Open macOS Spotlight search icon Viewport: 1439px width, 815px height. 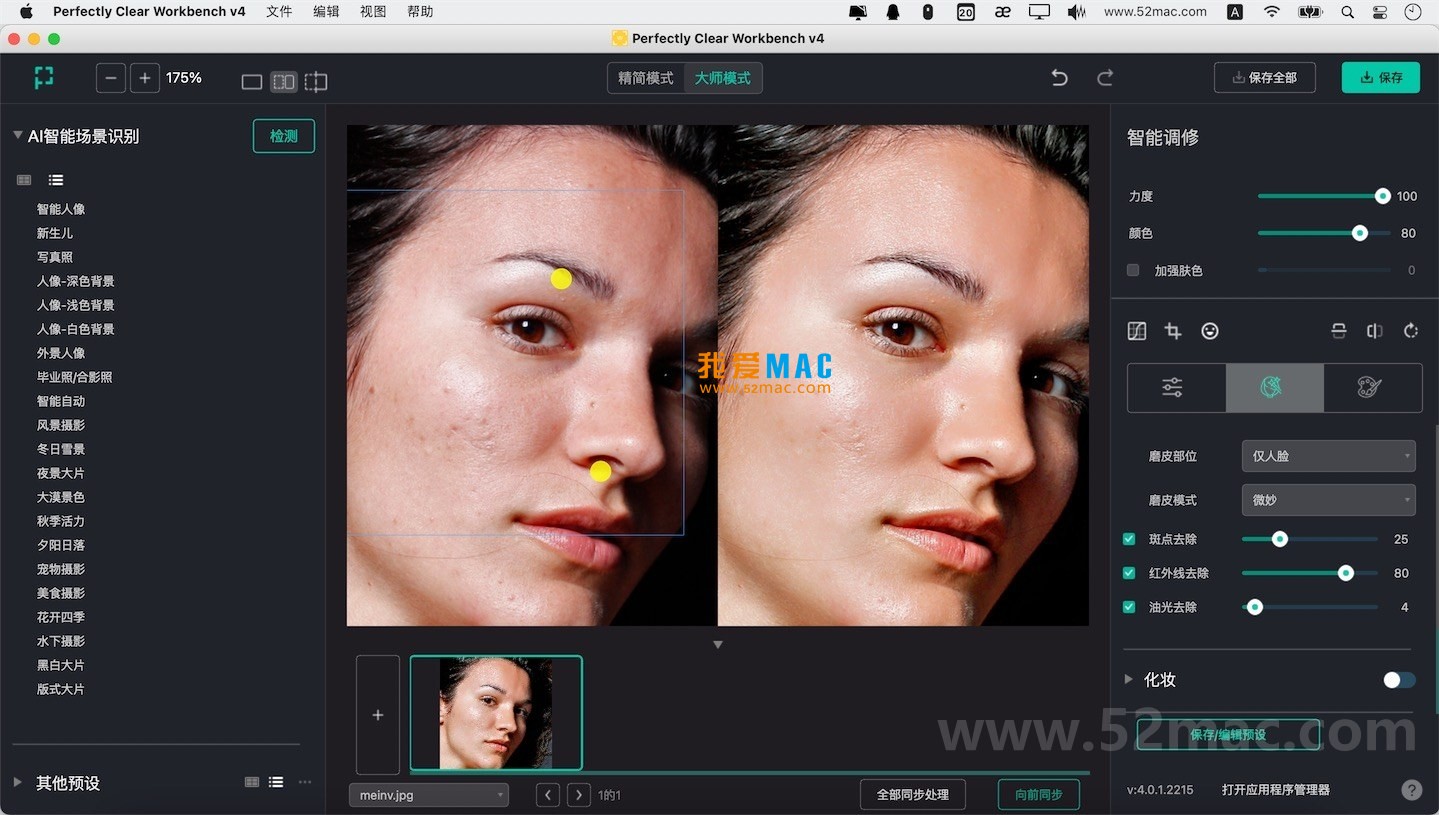point(1347,12)
